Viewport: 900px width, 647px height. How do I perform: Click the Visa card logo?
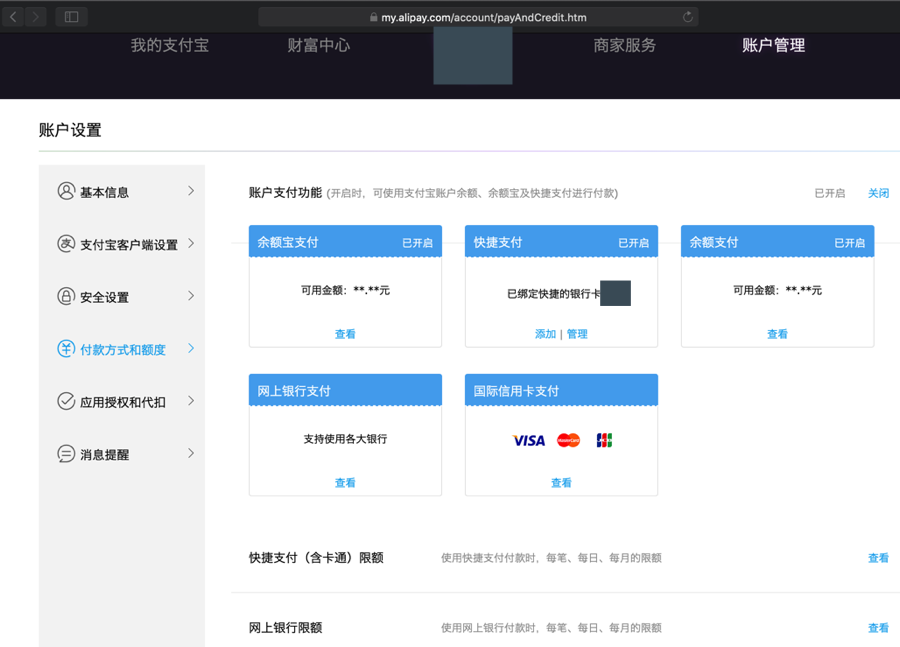[x=529, y=440]
